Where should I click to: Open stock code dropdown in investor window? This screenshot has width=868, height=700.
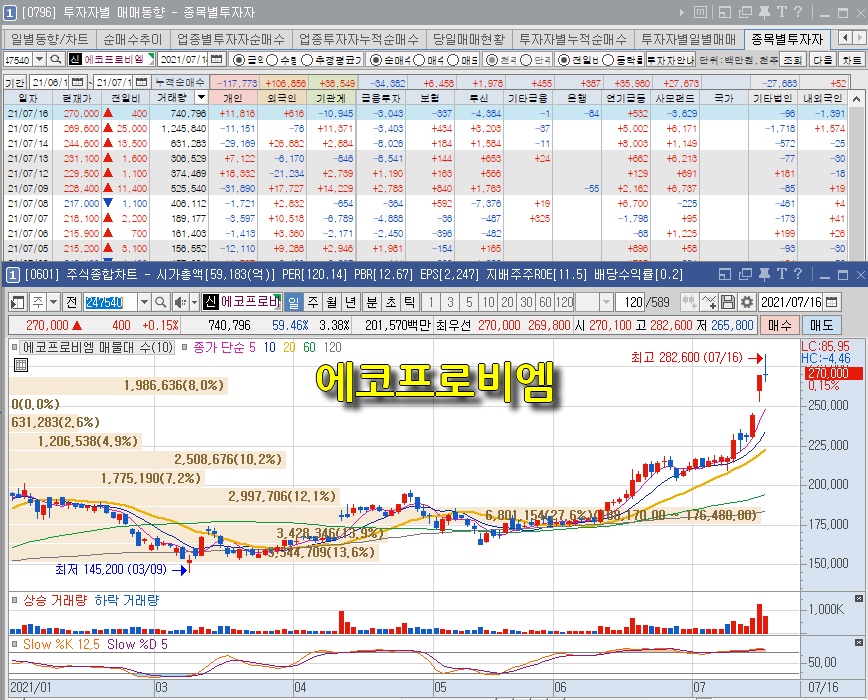click(40, 59)
